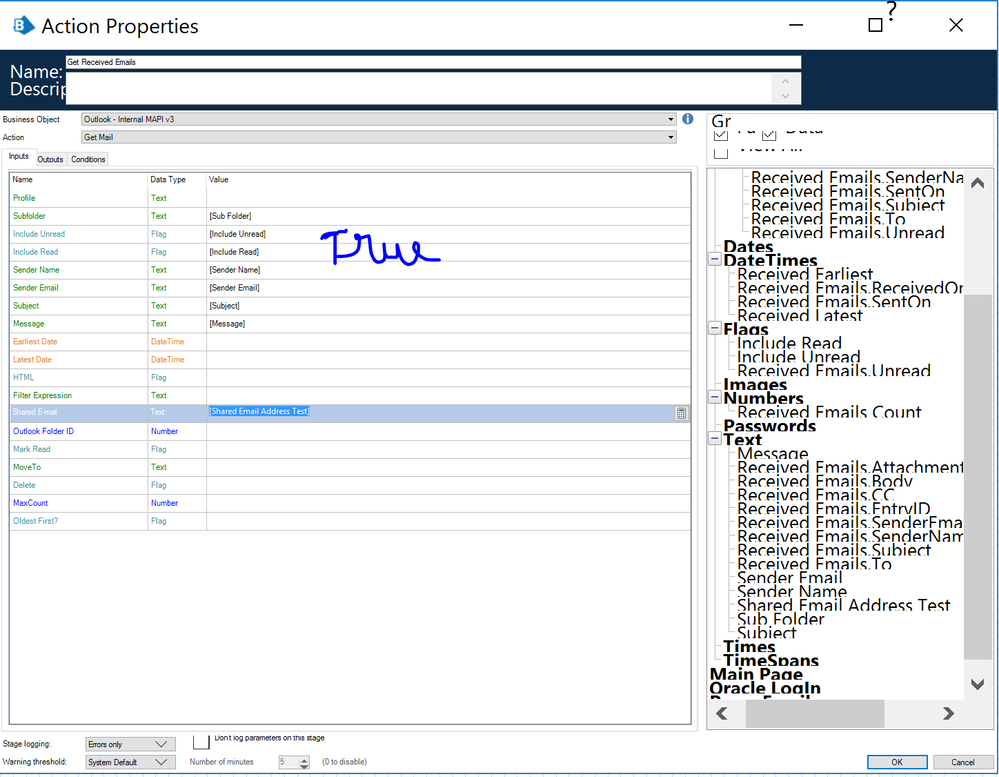Select Received Latest tree item
Viewport: 999px width, 777px height.
point(800,315)
